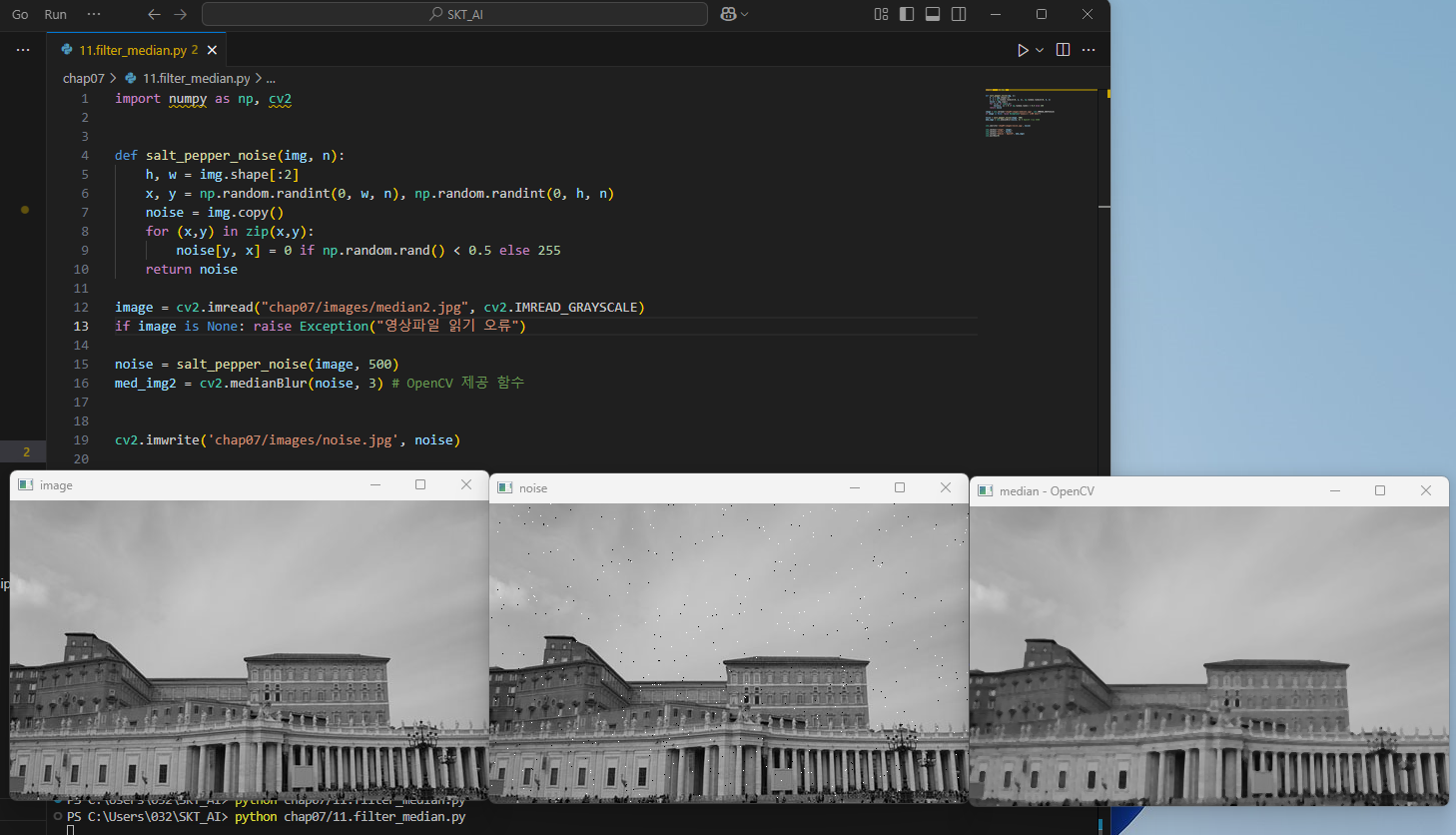Minimize the median - OpenCV window
This screenshot has height=835, width=1456.
pyautogui.click(x=1335, y=490)
